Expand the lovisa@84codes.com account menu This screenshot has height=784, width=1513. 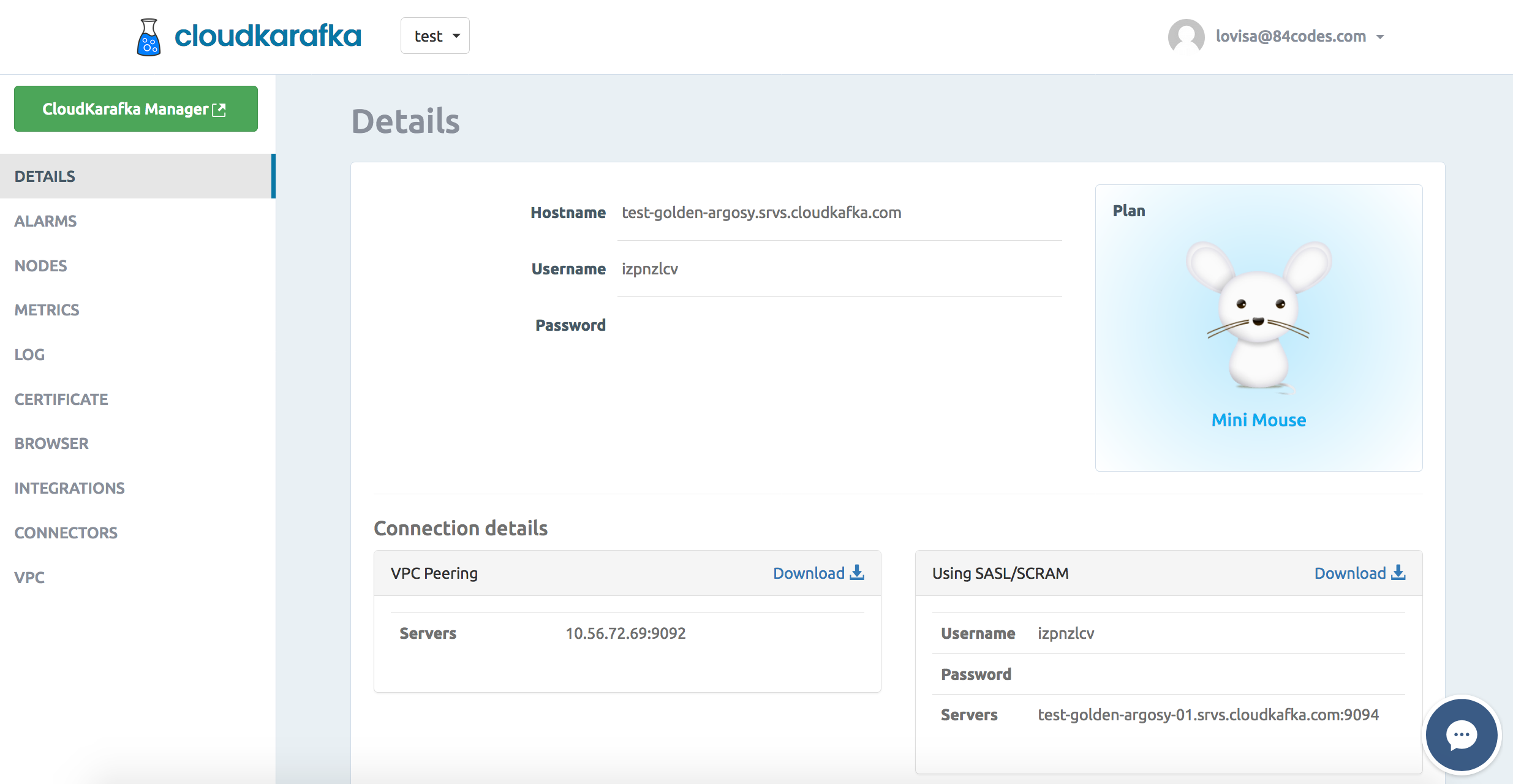click(1299, 36)
